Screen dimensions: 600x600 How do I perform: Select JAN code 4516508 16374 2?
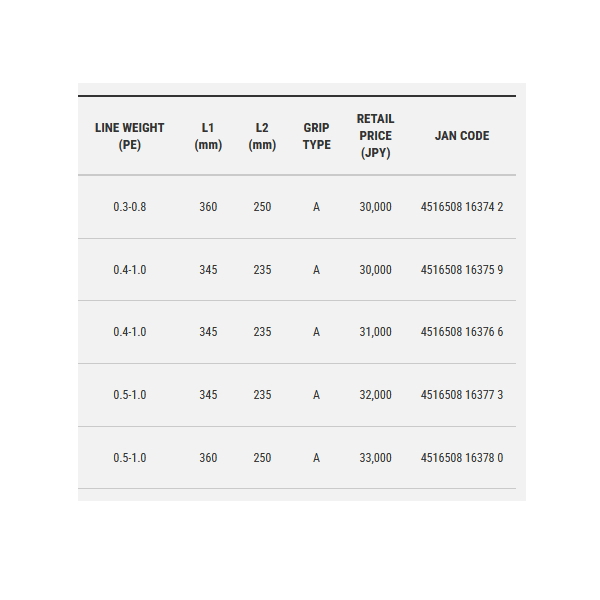[x=462, y=207]
